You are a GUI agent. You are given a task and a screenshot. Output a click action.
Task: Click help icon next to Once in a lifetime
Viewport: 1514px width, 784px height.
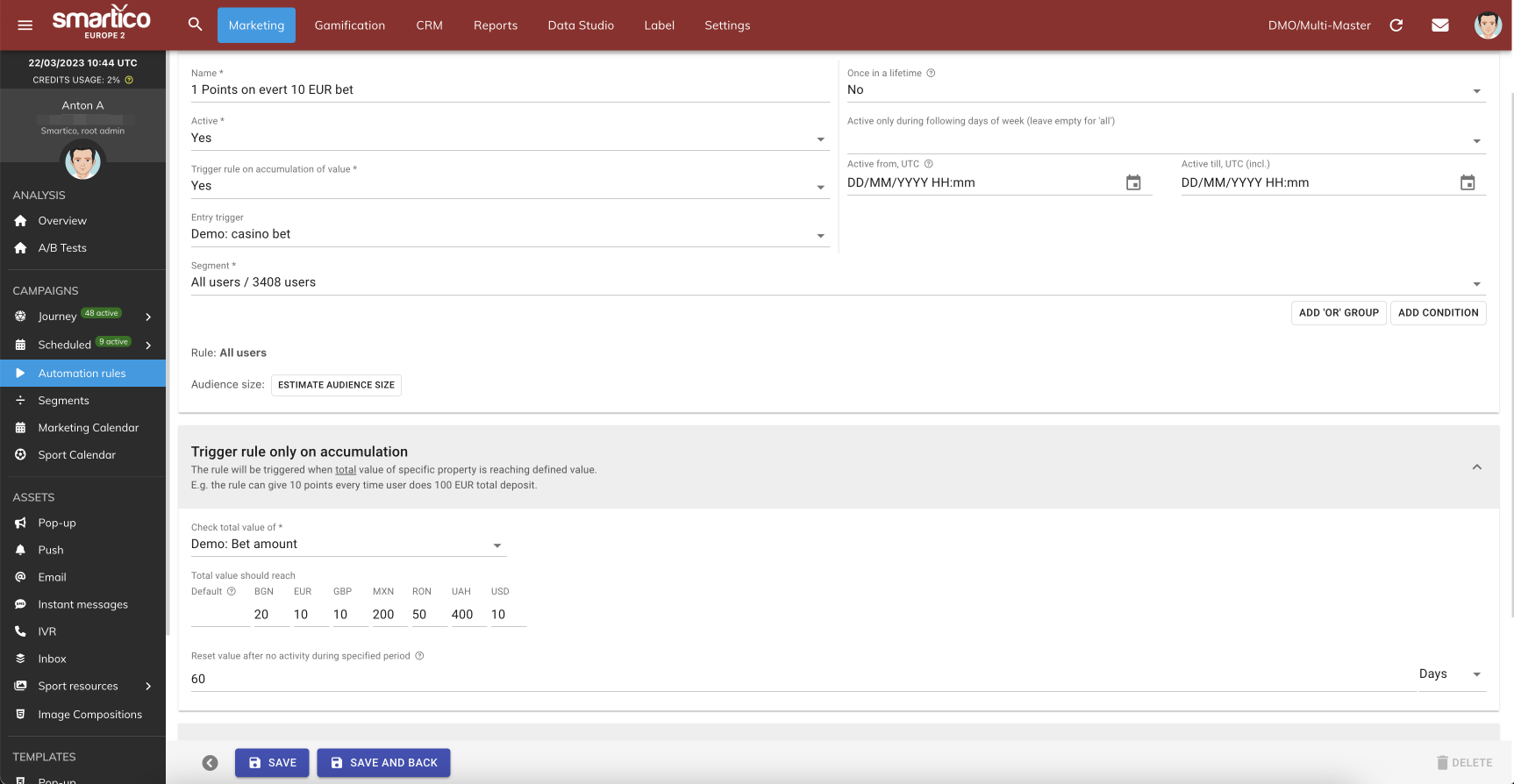coord(931,74)
